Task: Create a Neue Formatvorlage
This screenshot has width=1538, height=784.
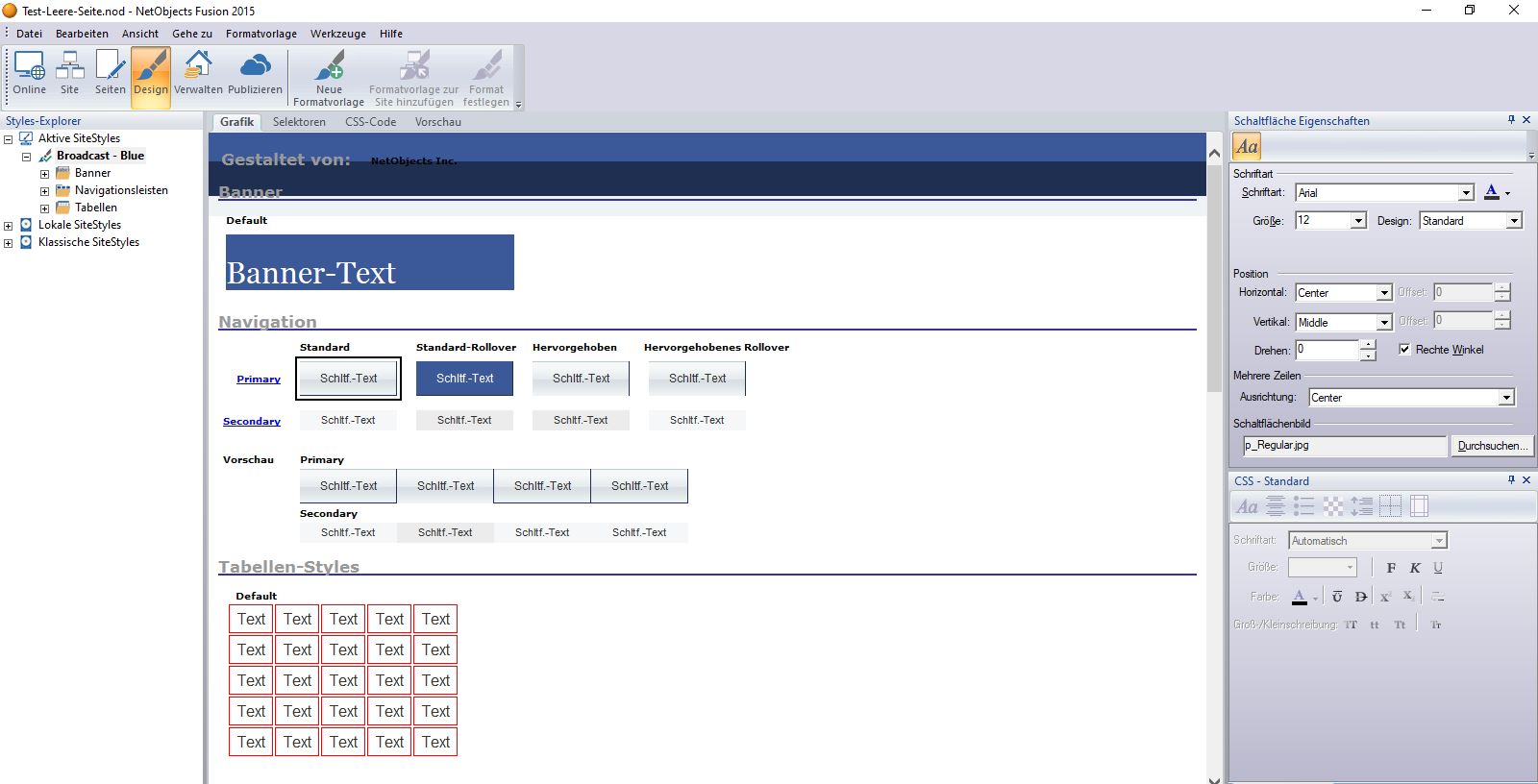Action: pyautogui.click(x=329, y=77)
